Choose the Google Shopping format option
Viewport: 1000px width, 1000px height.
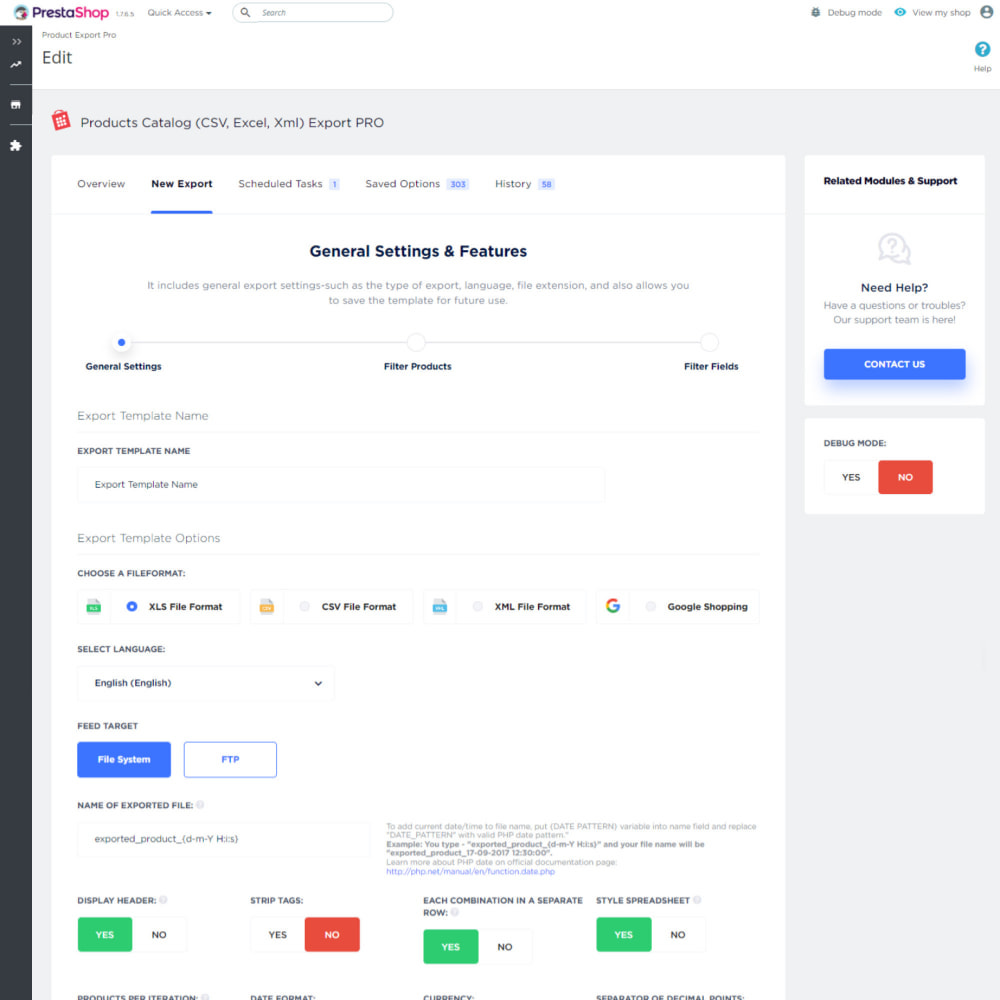(651, 606)
